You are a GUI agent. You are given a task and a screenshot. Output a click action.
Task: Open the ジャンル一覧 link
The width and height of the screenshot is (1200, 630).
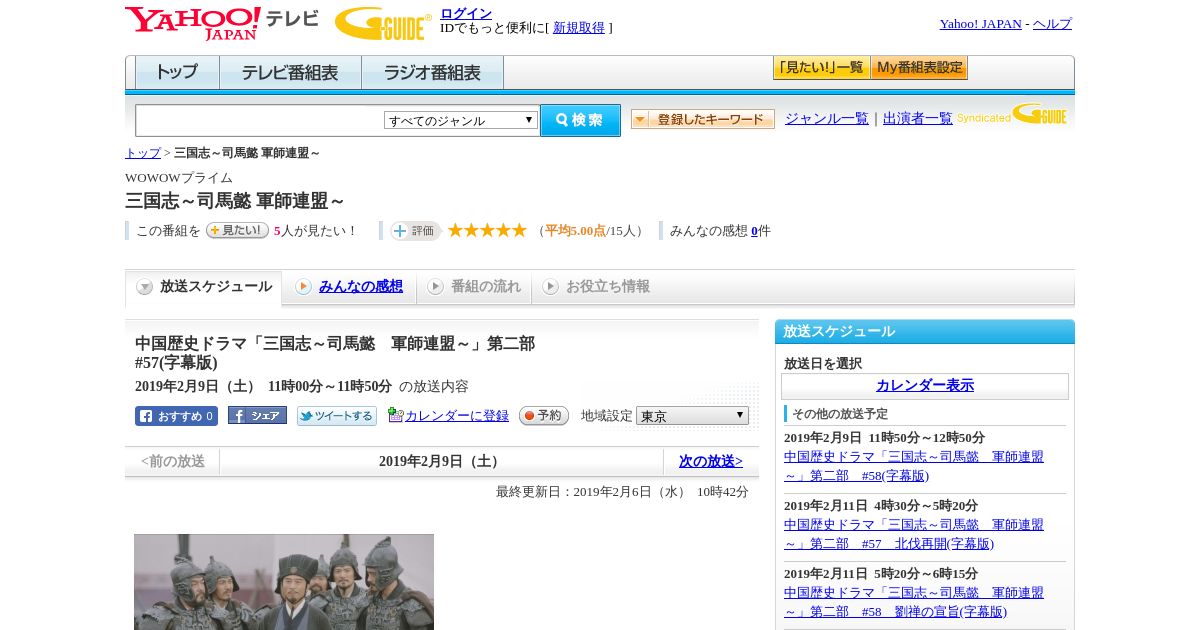click(x=827, y=118)
